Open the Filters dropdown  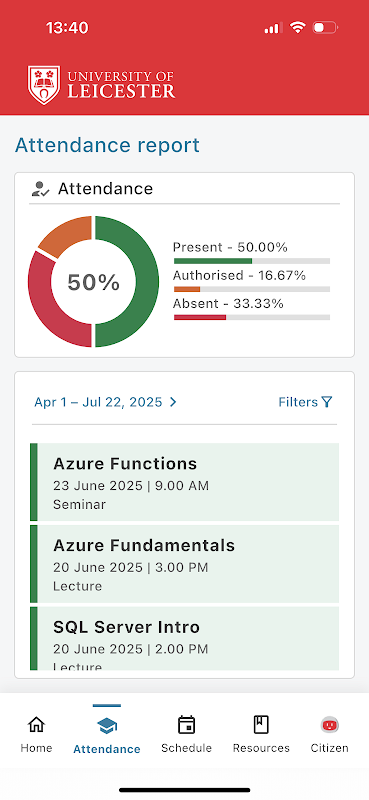tap(305, 402)
